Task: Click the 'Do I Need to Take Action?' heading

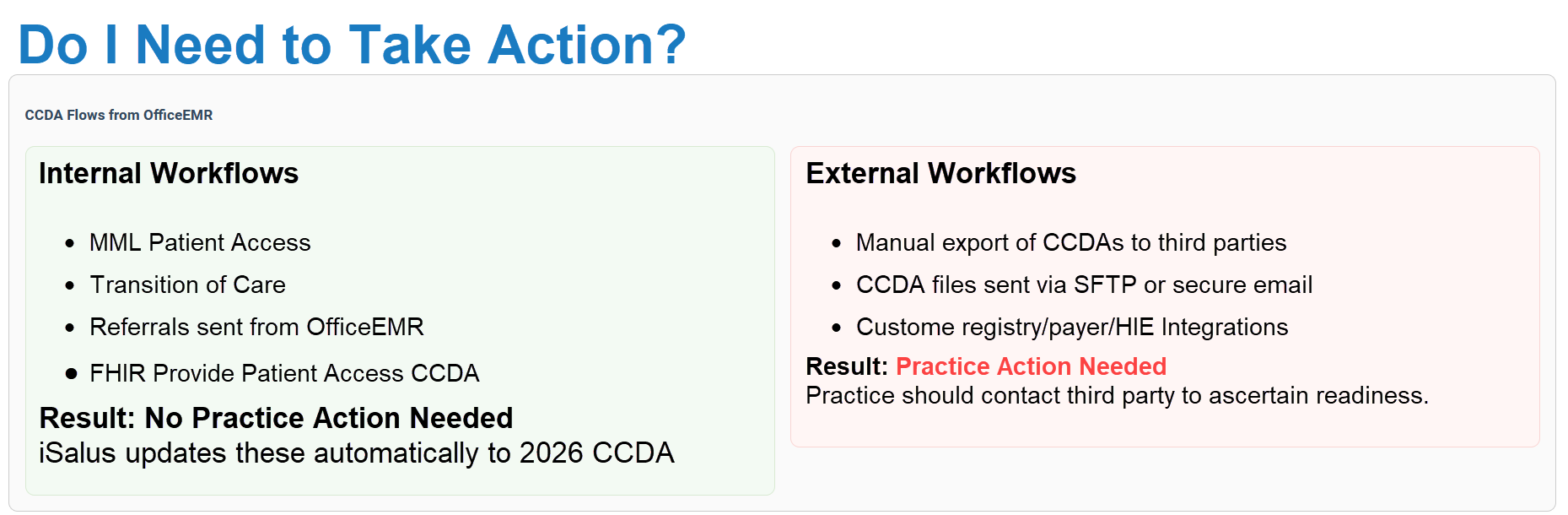Action: (x=353, y=44)
